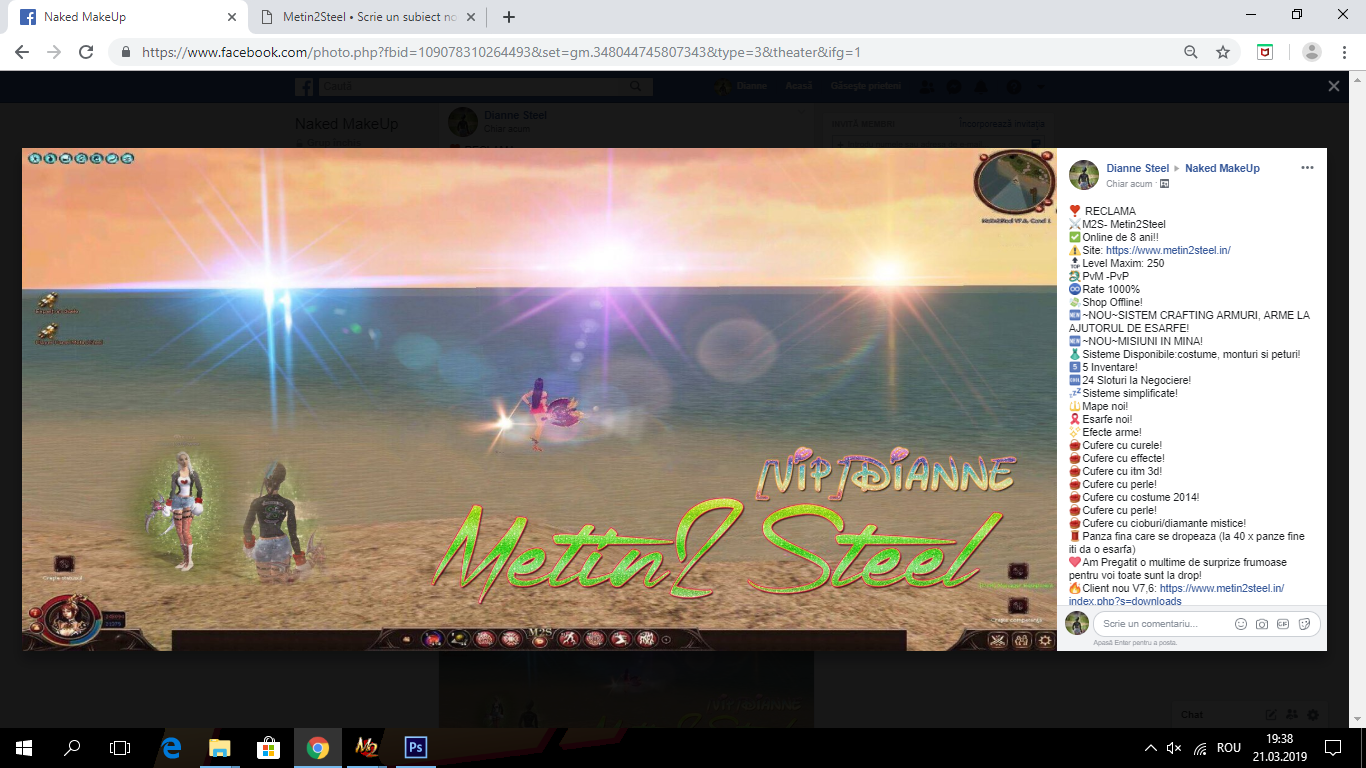This screenshot has width=1366, height=768.
Task: Open the Naked MakeUp group link
Action: pos(1222,168)
